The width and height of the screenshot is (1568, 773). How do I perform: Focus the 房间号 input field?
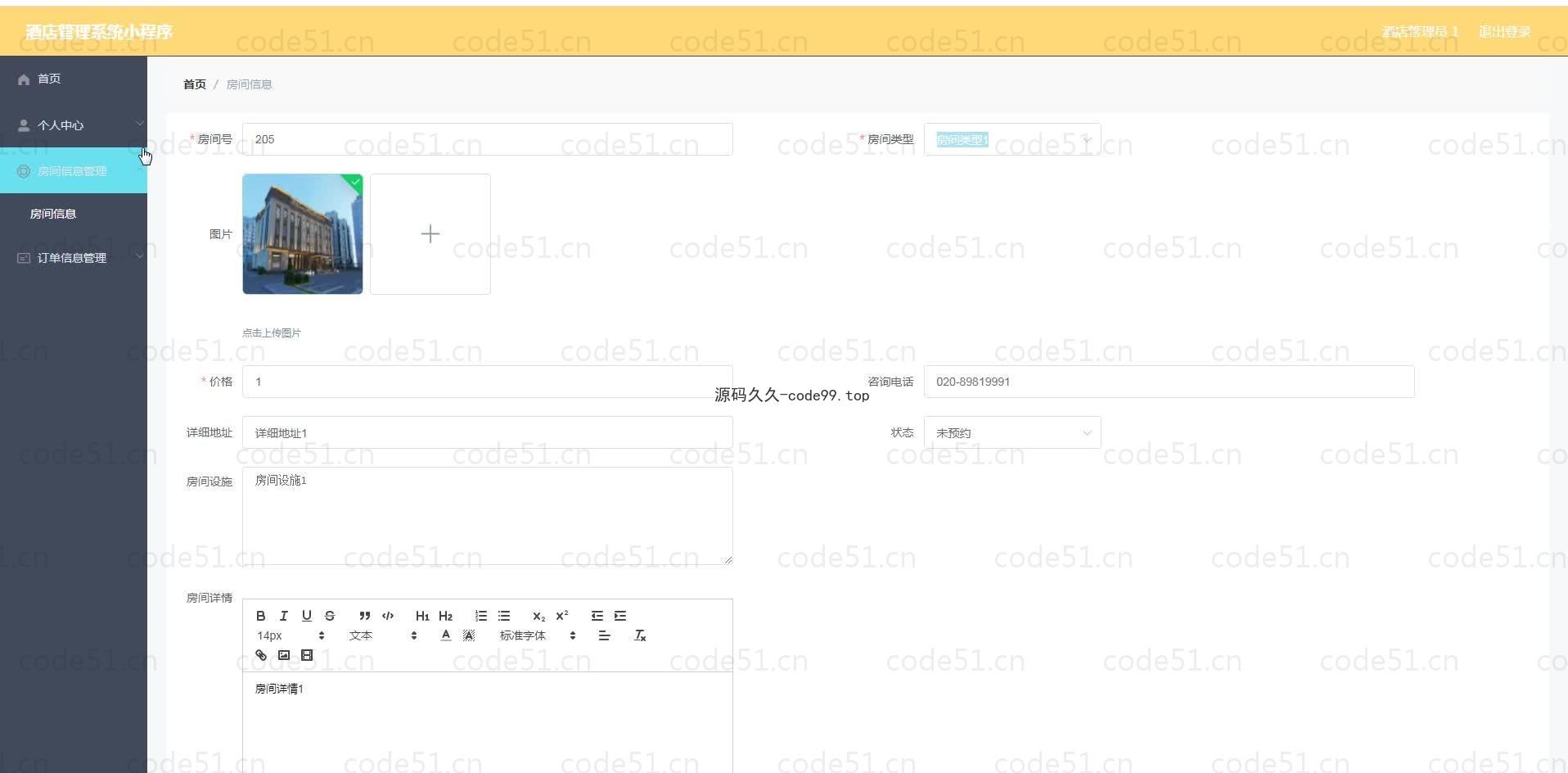pos(488,139)
